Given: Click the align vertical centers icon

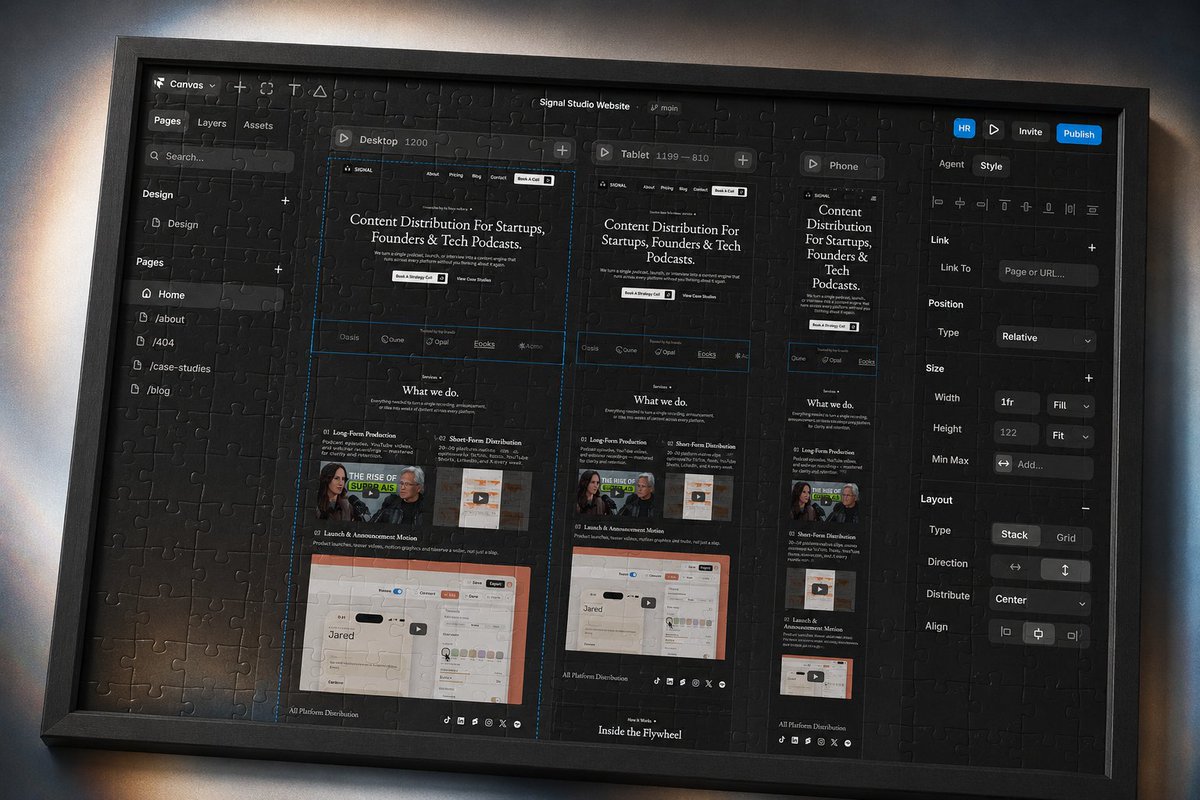Looking at the screenshot, I should [1026, 206].
